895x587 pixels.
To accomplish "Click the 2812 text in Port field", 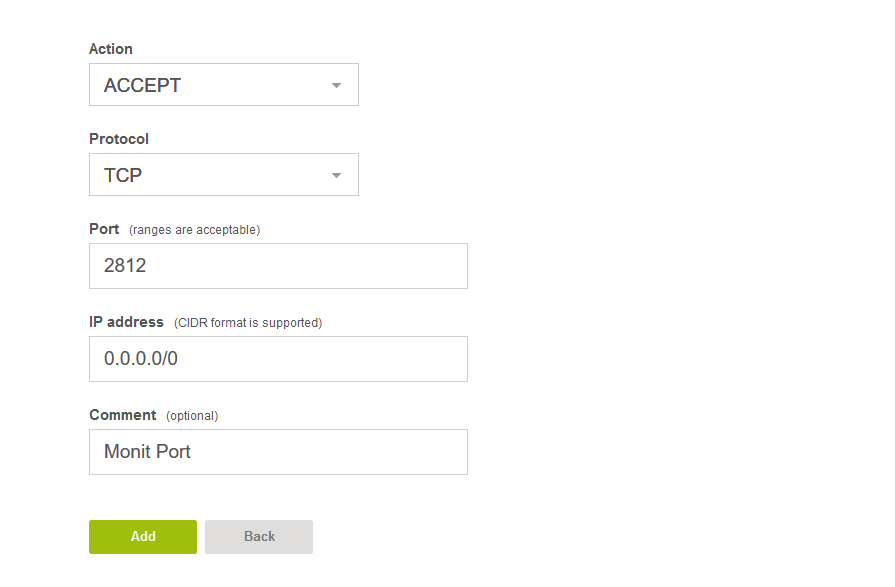I will tap(125, 266).
